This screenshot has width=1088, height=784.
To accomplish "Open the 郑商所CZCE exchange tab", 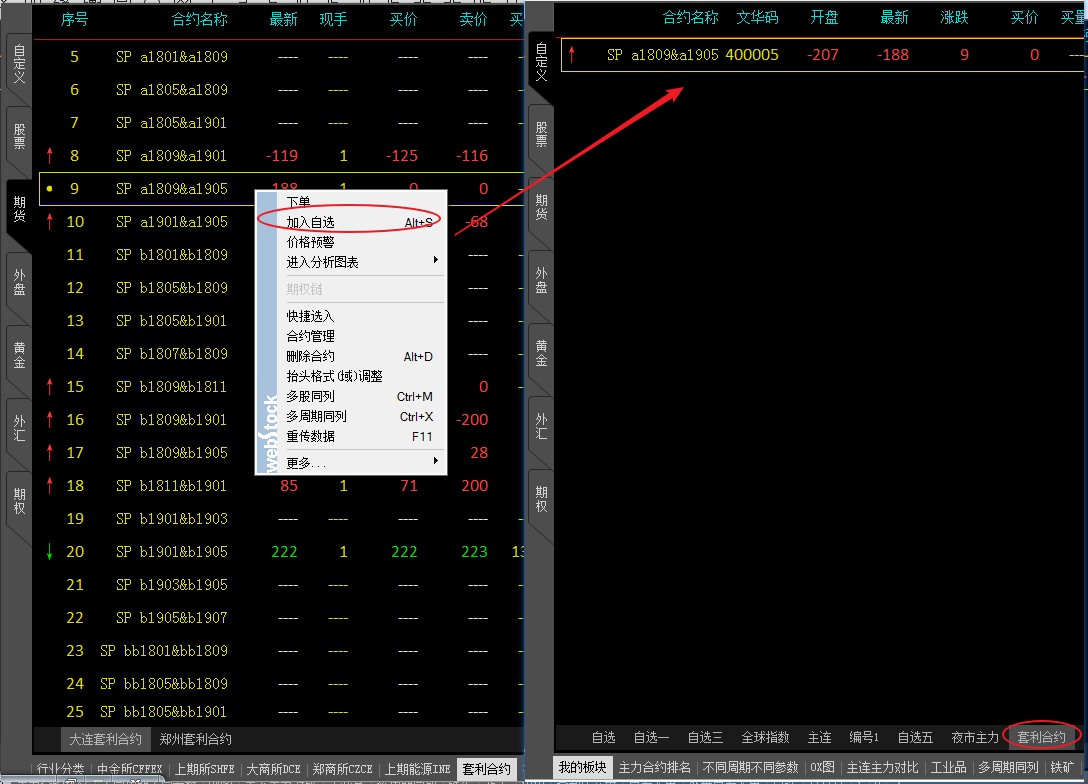I will pos(343,769).
